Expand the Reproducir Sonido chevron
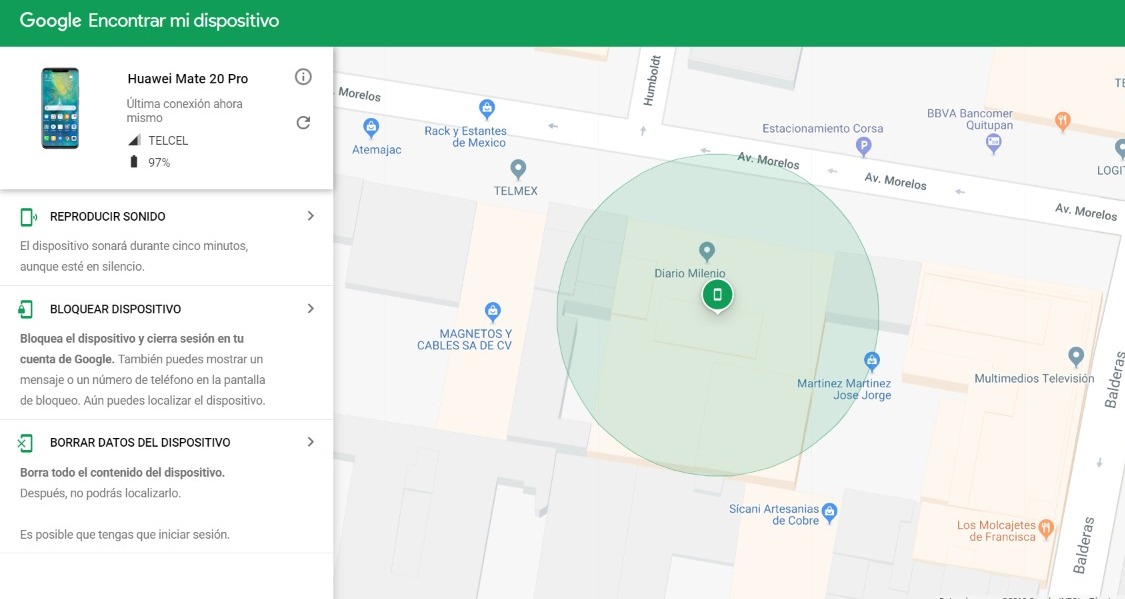Screen dimensions: 1125x599 (311, 216)
